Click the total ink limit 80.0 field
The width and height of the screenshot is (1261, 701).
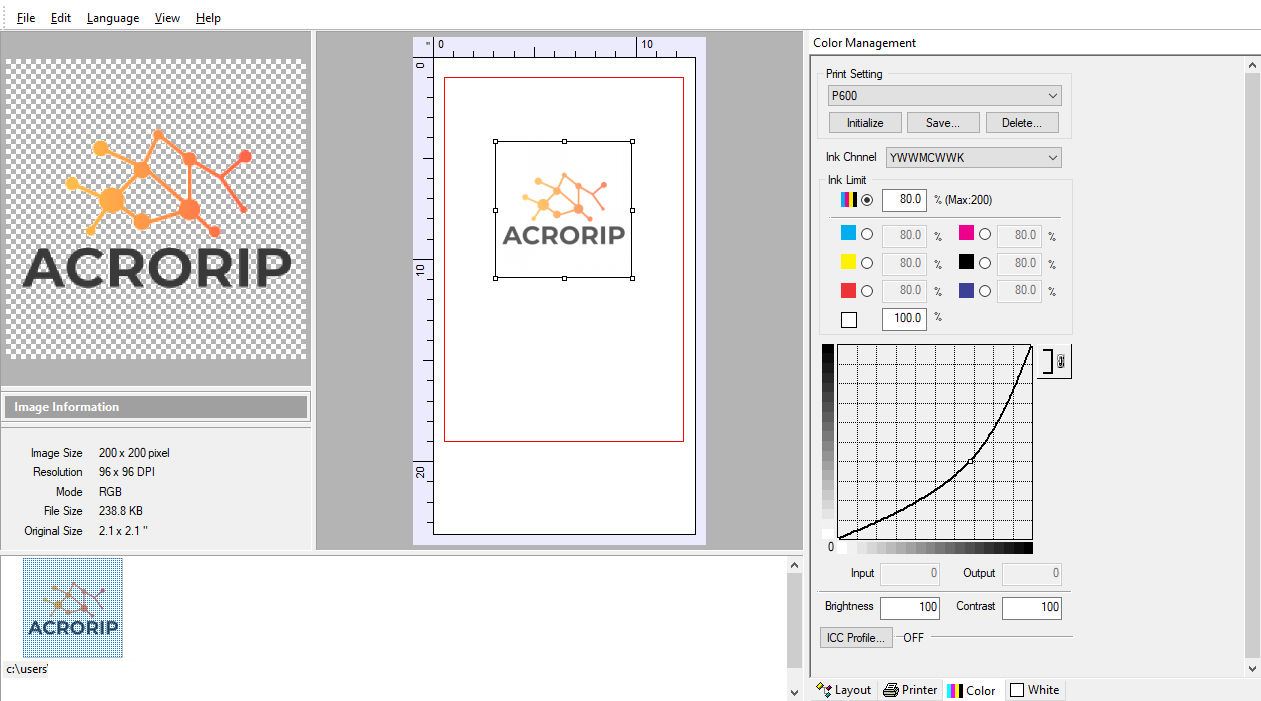904,200
